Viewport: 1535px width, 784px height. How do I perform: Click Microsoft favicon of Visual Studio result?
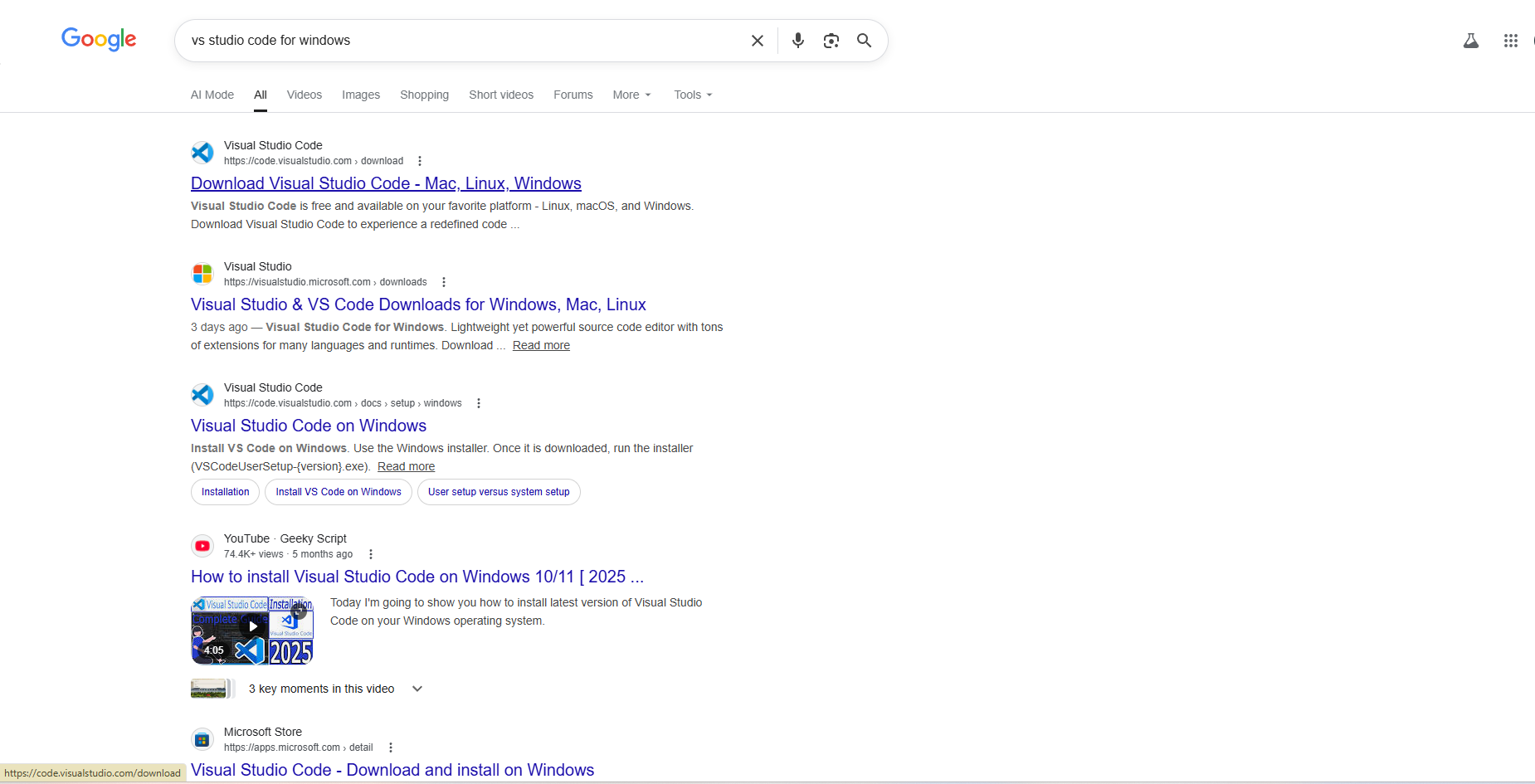click(202, 274)
